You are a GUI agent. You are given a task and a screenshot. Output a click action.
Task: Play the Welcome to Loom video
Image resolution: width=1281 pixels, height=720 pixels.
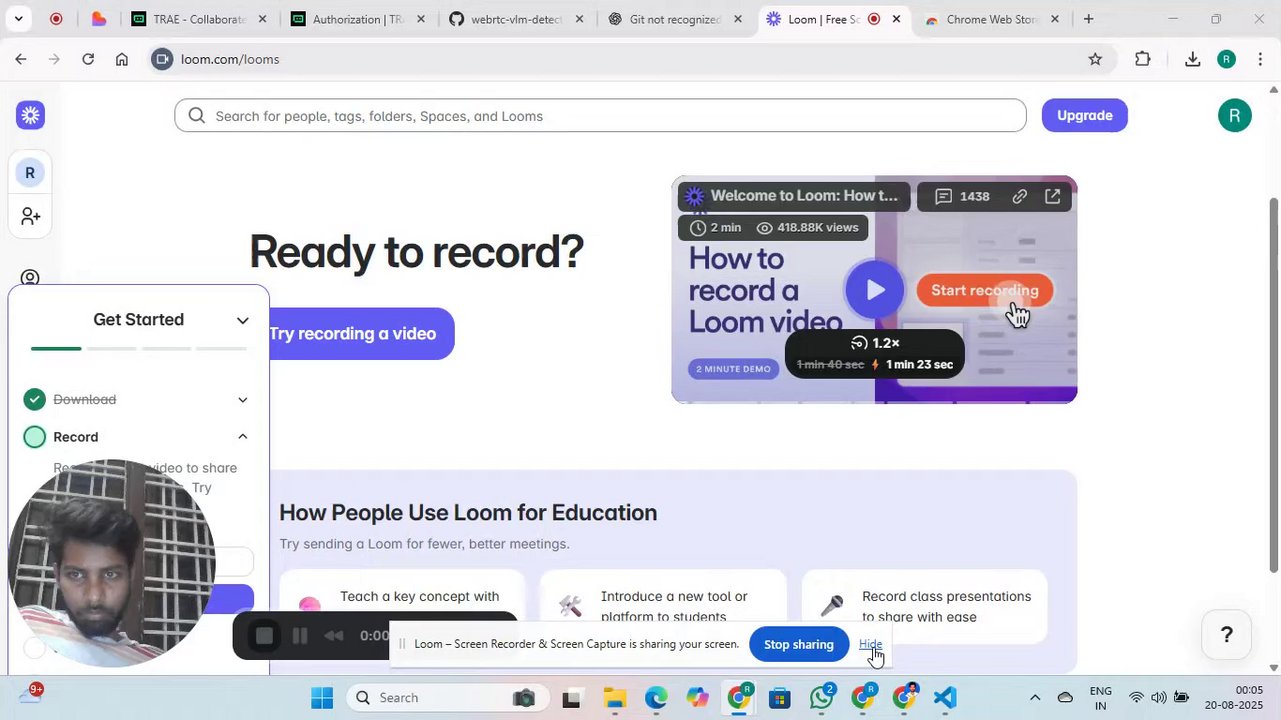[875, 290]
